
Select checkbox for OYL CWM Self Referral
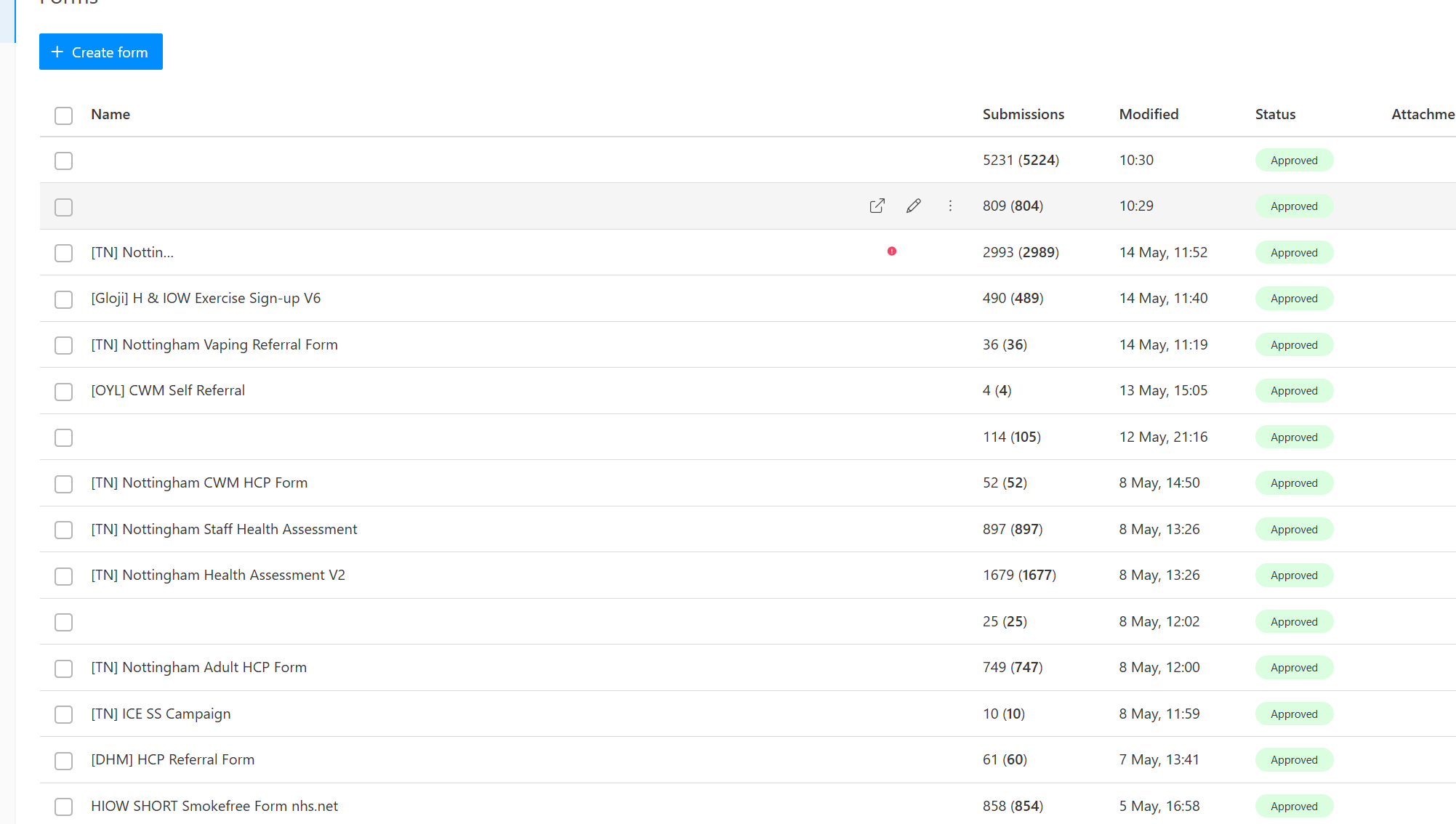[64, 392]
